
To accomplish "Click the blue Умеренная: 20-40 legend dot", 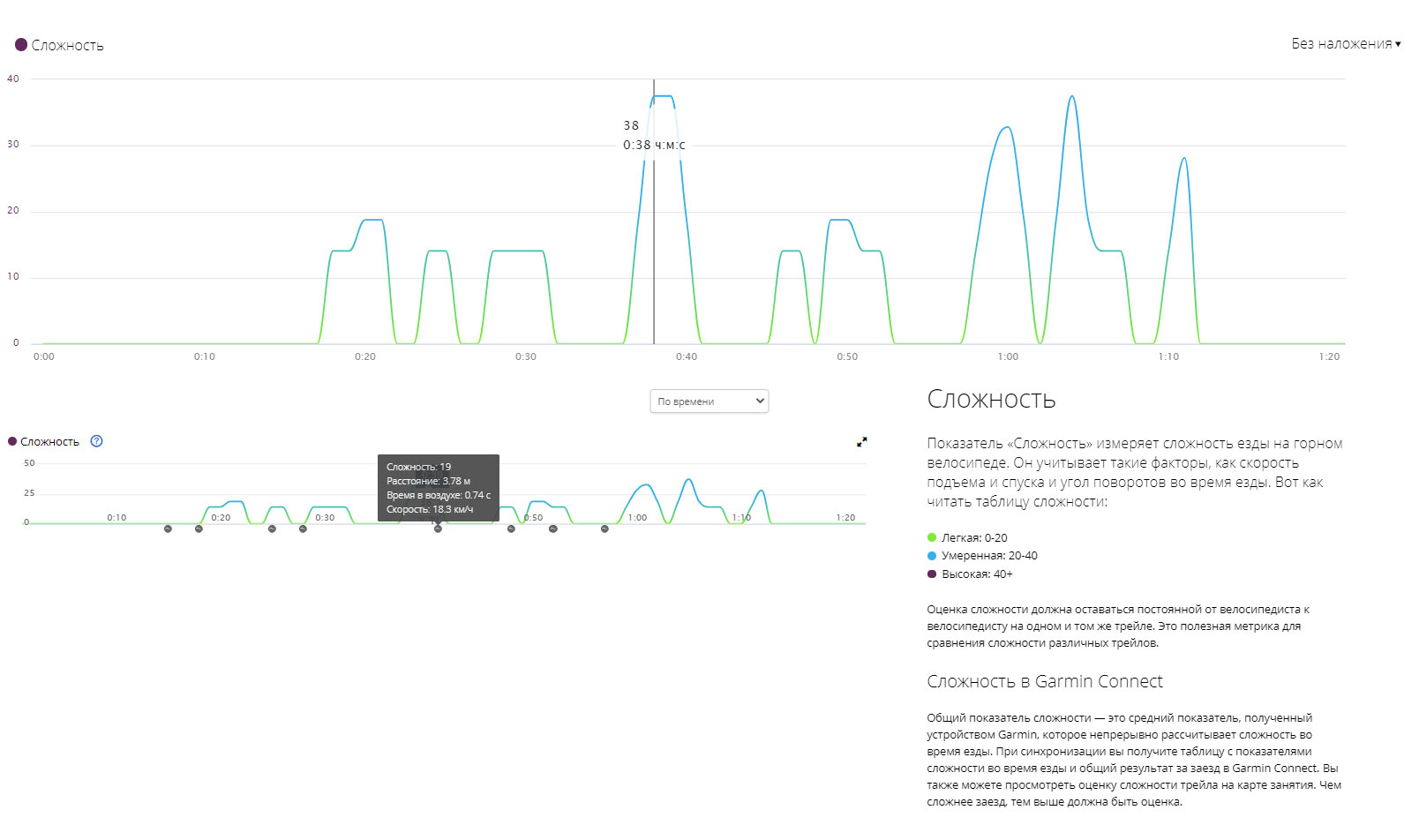I will coord(932,556).
